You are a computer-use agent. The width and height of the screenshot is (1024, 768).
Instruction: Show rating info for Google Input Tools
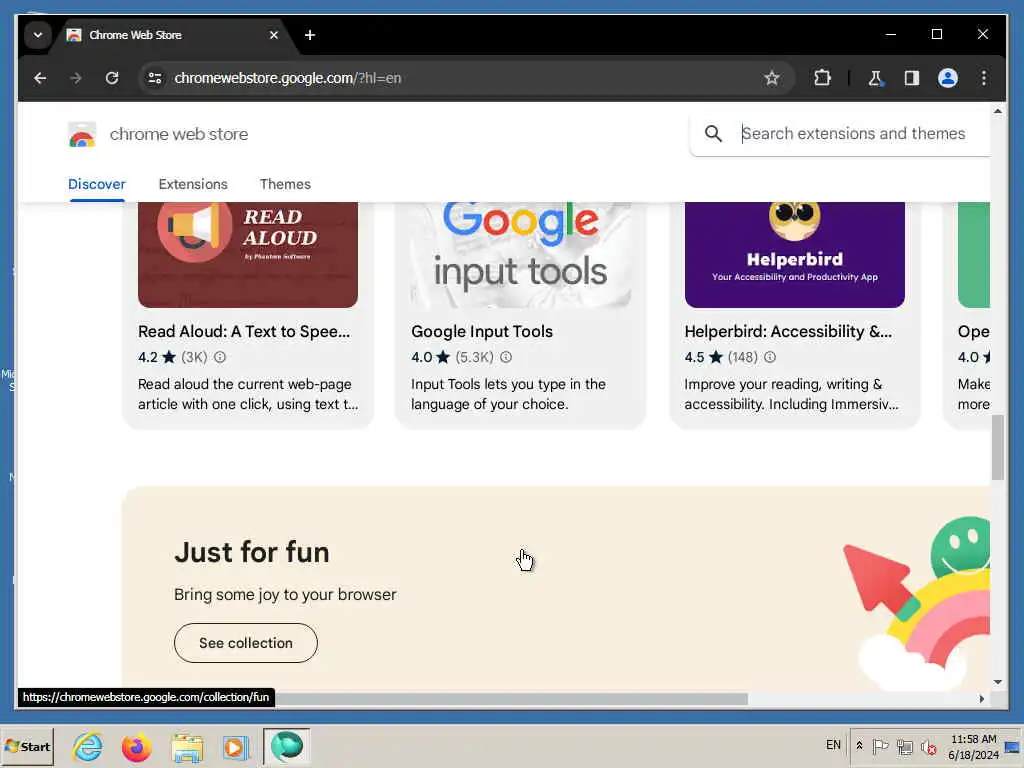[x=506, y=357]
